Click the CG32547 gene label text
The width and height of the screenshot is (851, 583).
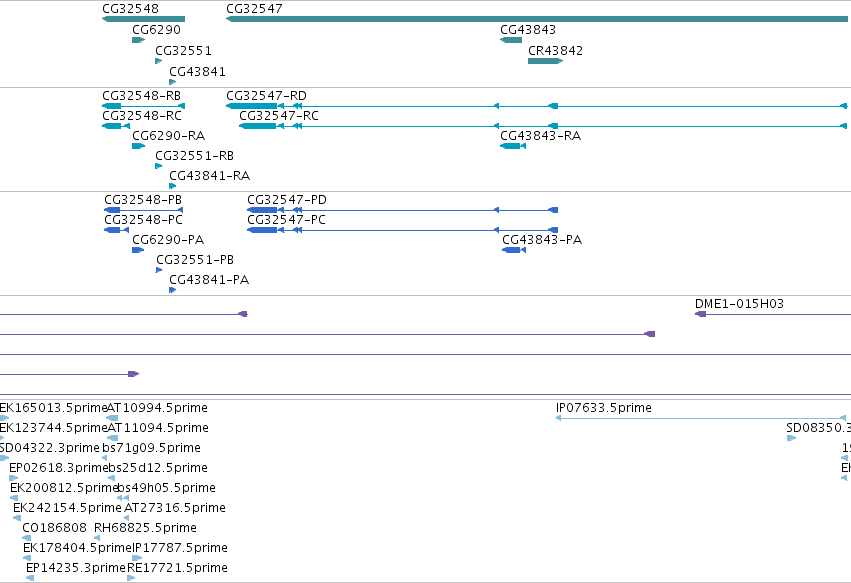coord(254,9)
